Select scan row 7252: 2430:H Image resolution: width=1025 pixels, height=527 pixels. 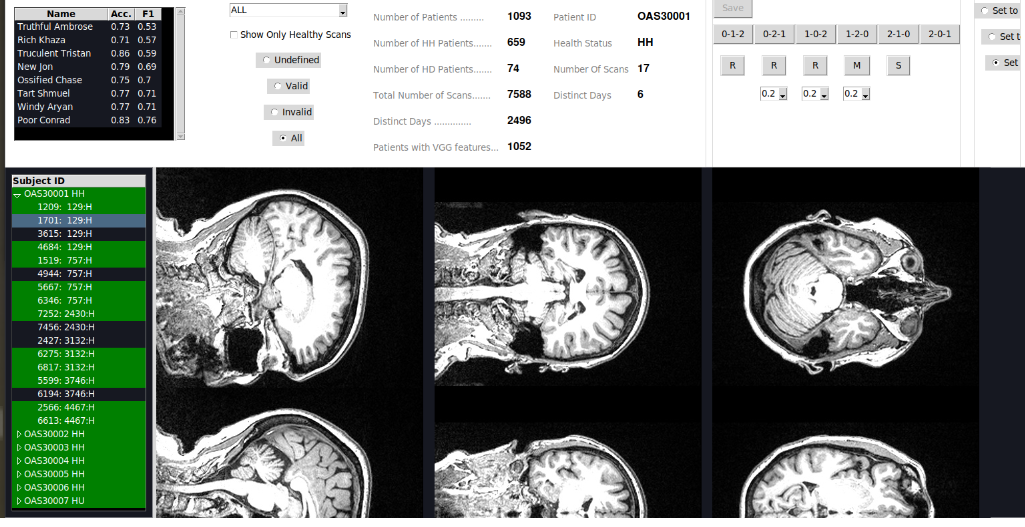pos(78,314)
